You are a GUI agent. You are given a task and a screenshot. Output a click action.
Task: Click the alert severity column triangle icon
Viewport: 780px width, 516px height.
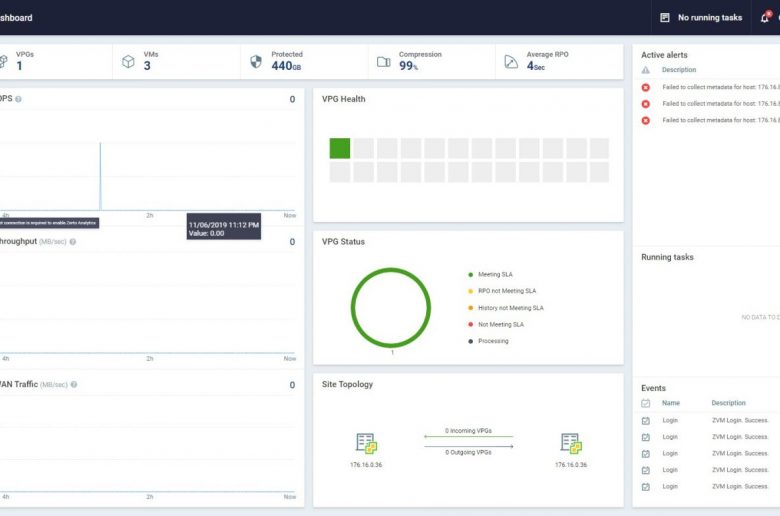coord(646,70)
